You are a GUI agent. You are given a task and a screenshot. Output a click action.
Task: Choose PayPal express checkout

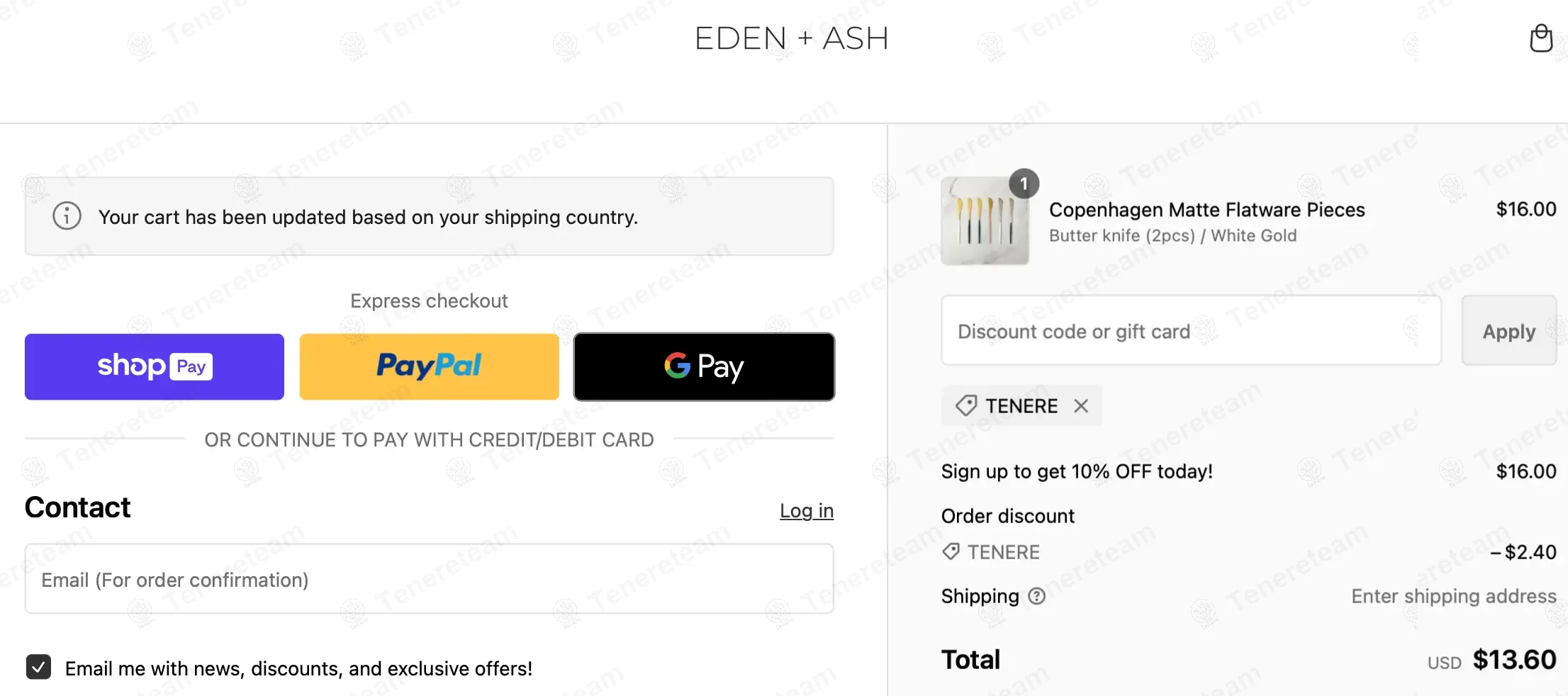(x=429, y=366)
